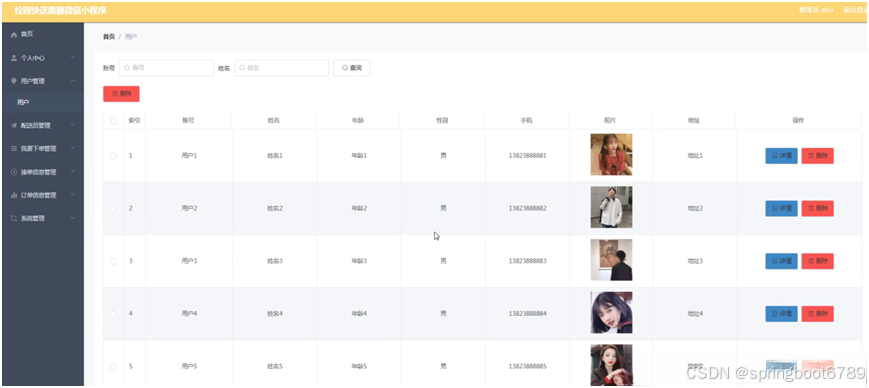Focus the 账号 search input field

pyautogui.click(x=167, y=68)
